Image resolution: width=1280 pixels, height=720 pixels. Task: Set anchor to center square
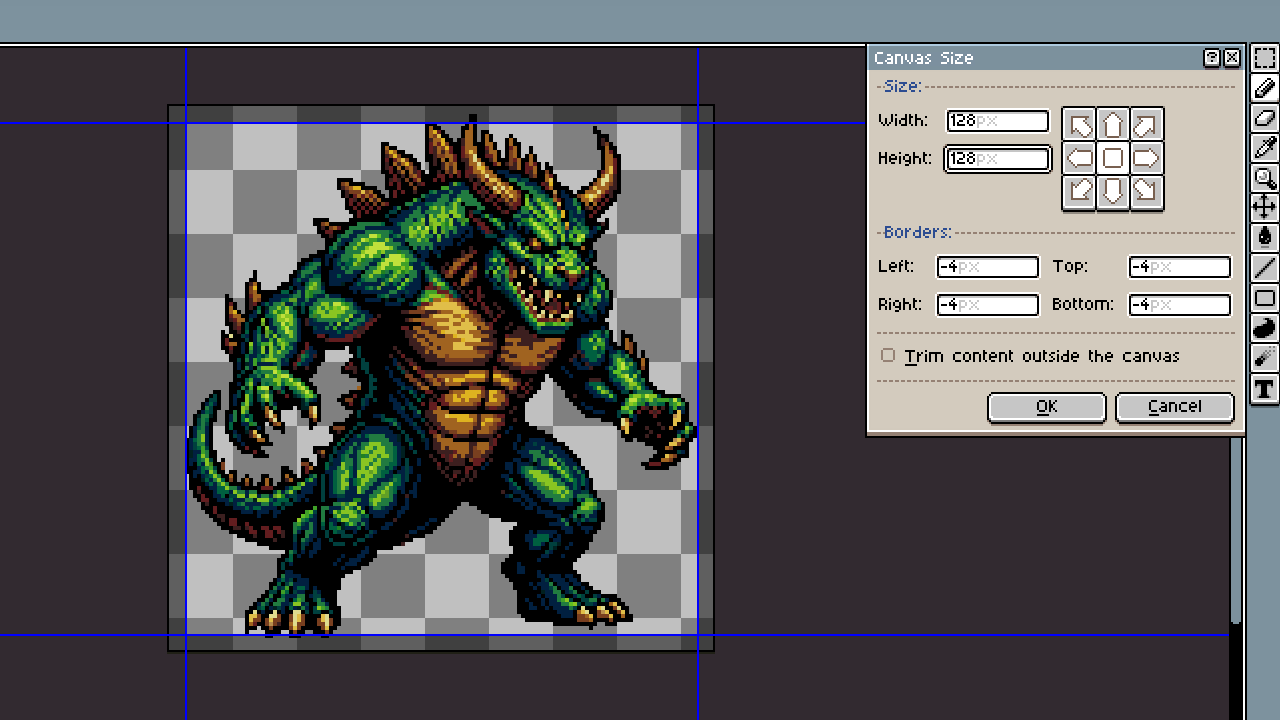(1113, 158)
